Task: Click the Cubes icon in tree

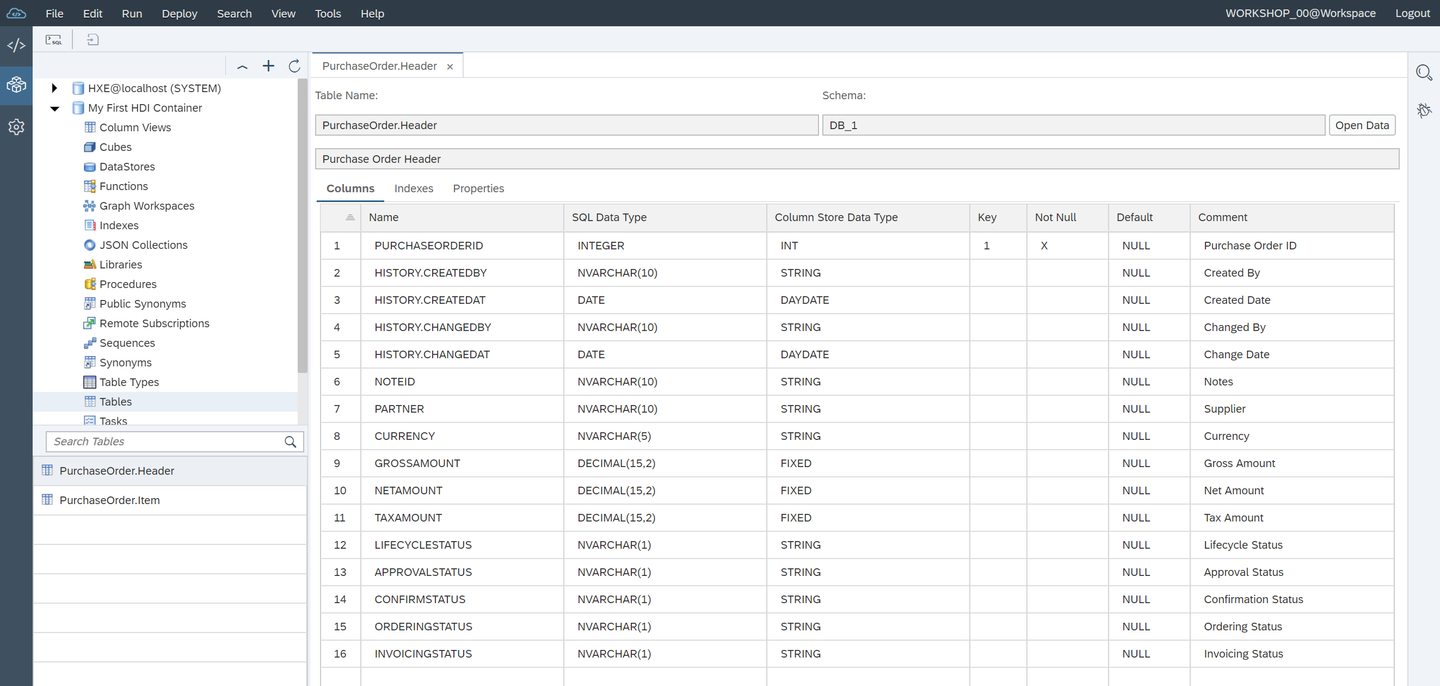Action: click(90, 147)
